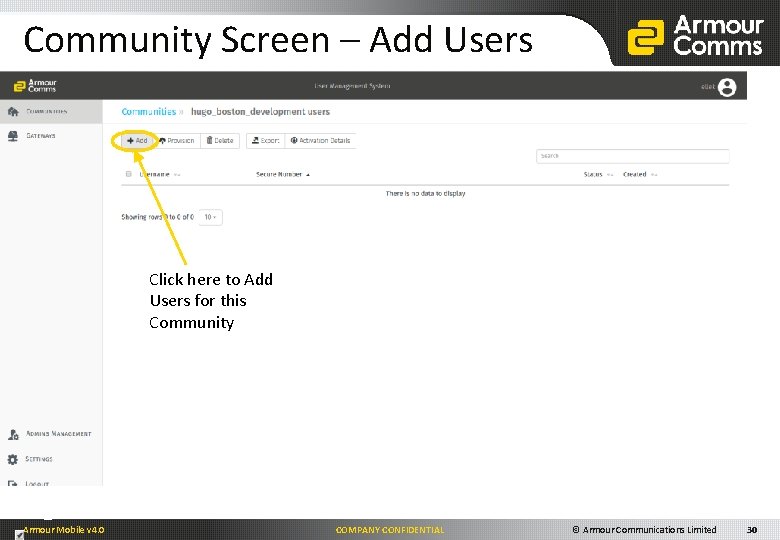Click 'Showing rows 0 to 0 of 0' text

(158, 217)
